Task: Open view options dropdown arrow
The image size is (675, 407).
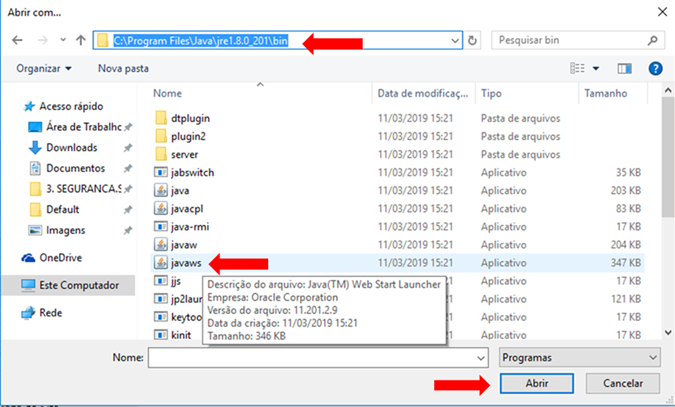Action: (596, 68)
